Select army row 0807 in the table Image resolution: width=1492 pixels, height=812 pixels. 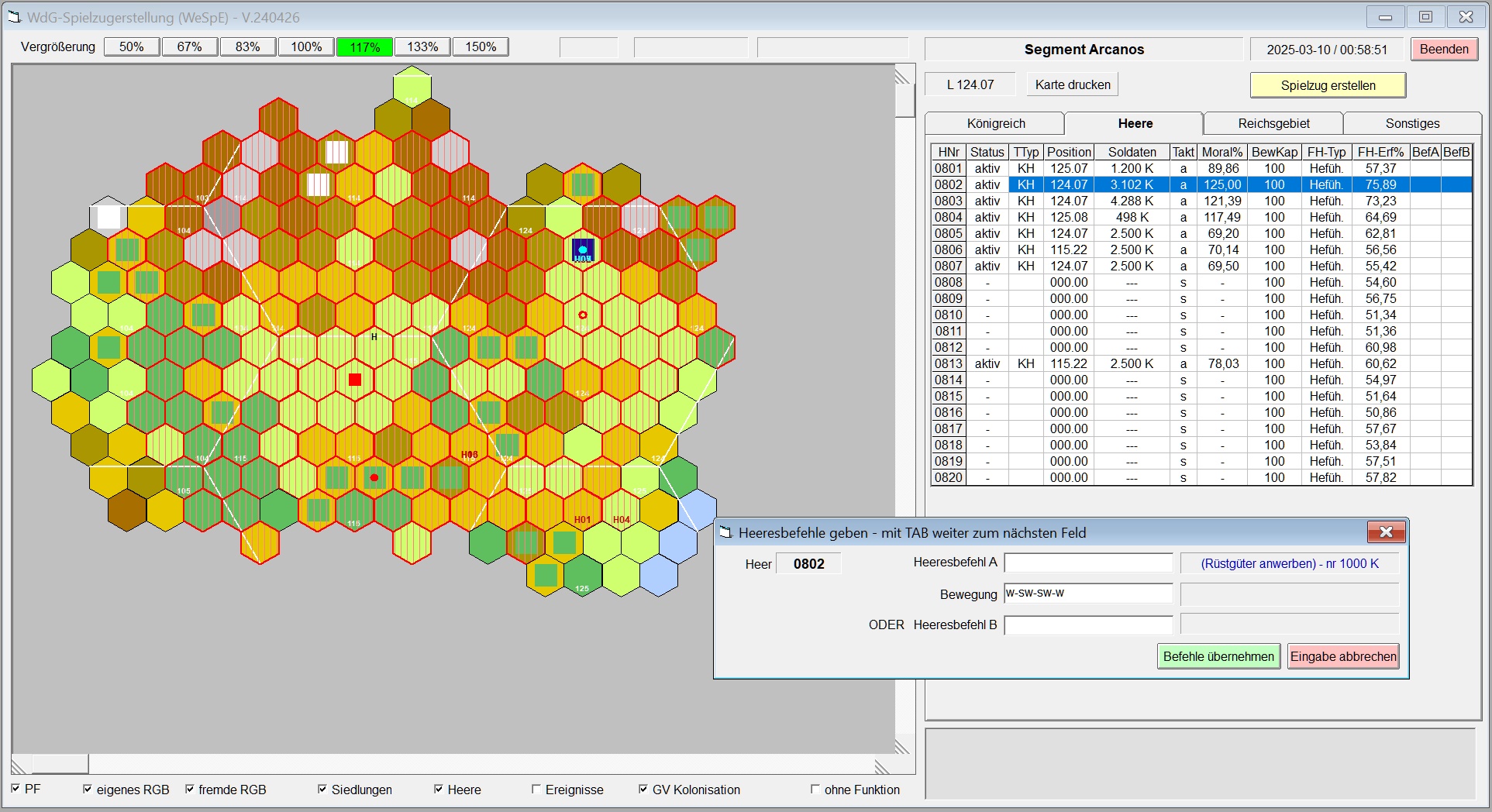(1201, 266)
